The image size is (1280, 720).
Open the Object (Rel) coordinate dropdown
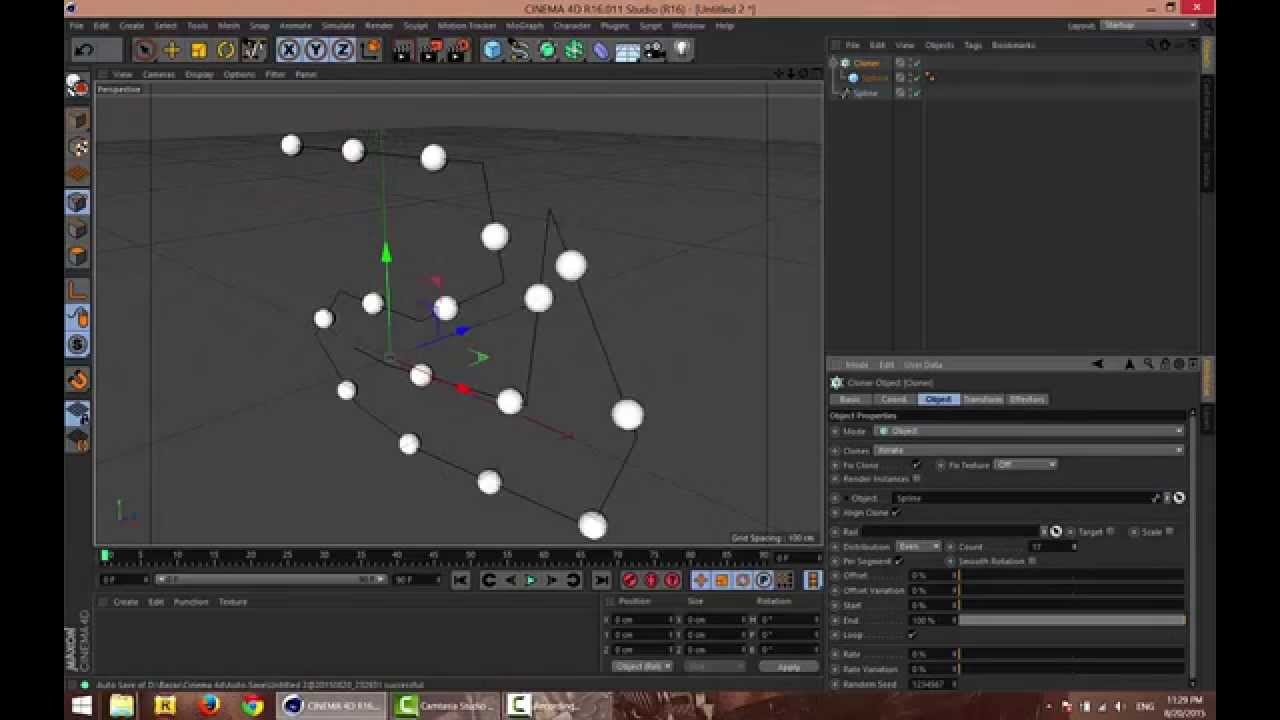[x=642, y=666]
